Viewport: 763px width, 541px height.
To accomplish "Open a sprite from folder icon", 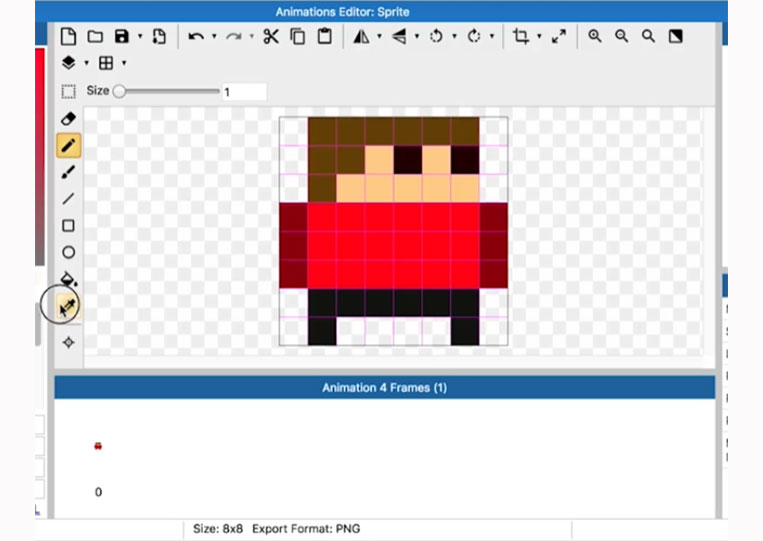I will [x=95, y=36].
